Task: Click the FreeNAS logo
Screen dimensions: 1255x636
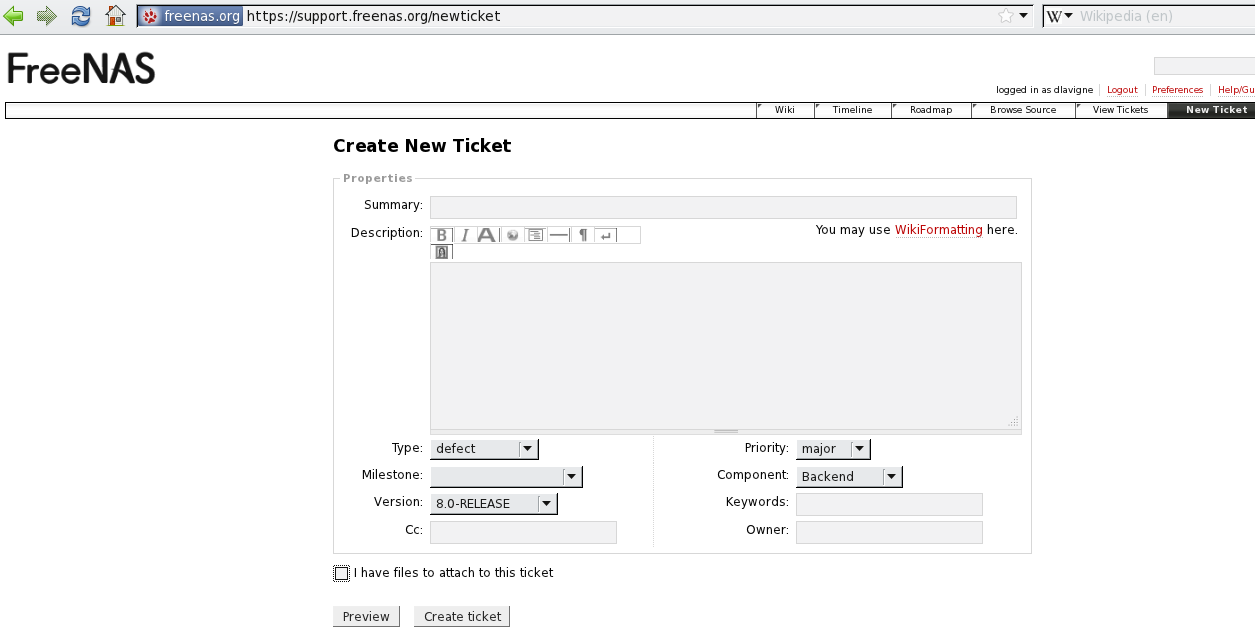Action: [81, 68]
